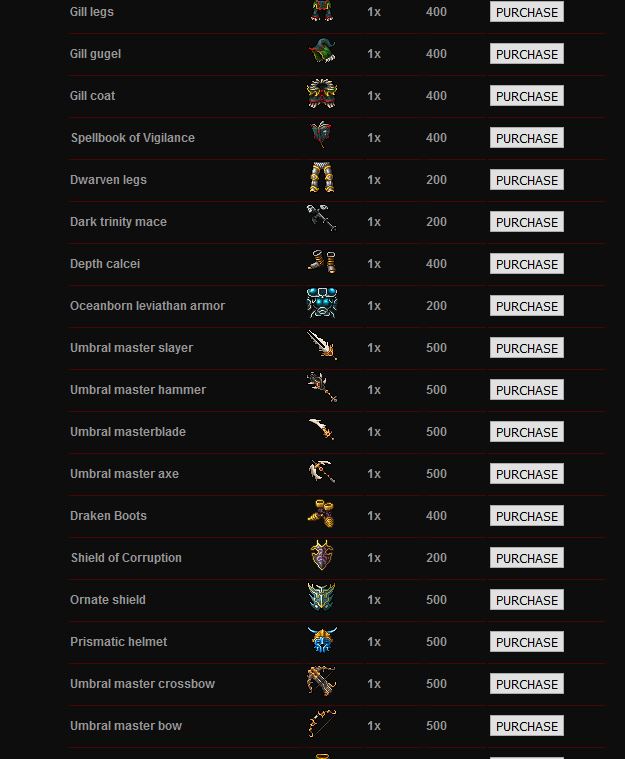625x759 pixels.
Task: Click the Prismatic helmet icon
Action: (x=322, y=639)
